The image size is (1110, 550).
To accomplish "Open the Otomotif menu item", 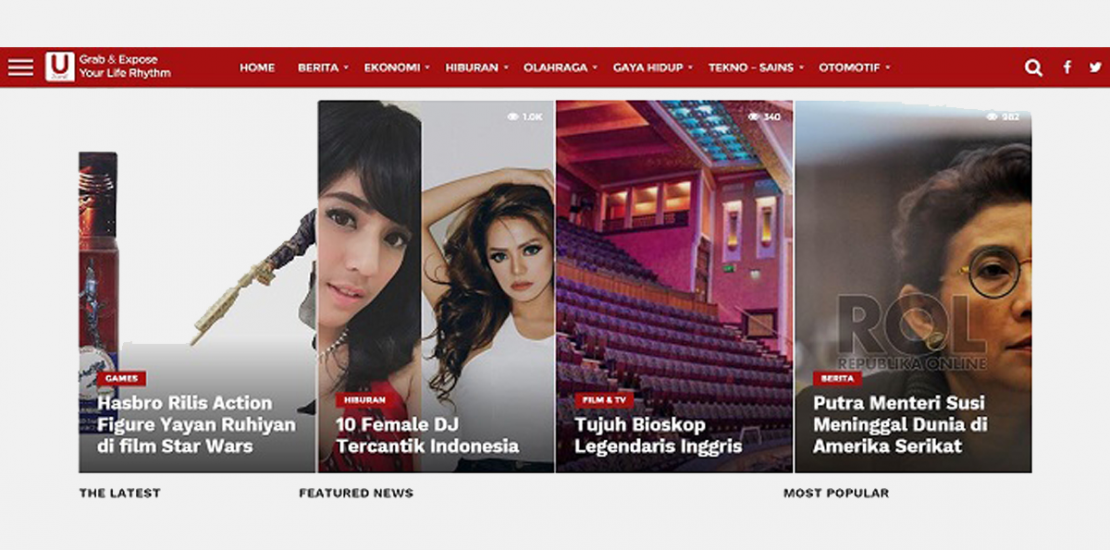I will [854, 68].
